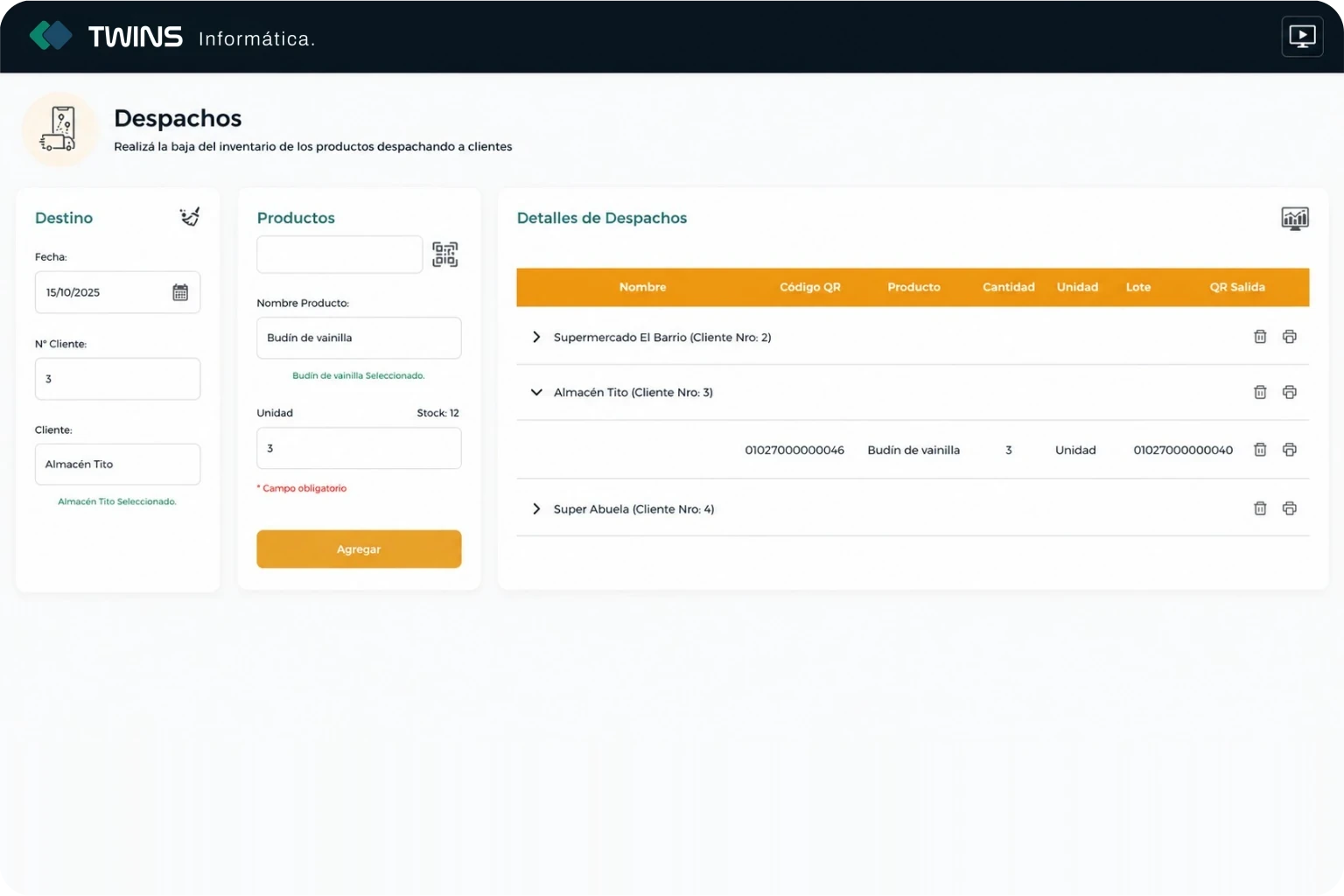Screen dimensions: 1344x896
Task: Focus the Unidad quantity field
Action: [x=359, y=448]
